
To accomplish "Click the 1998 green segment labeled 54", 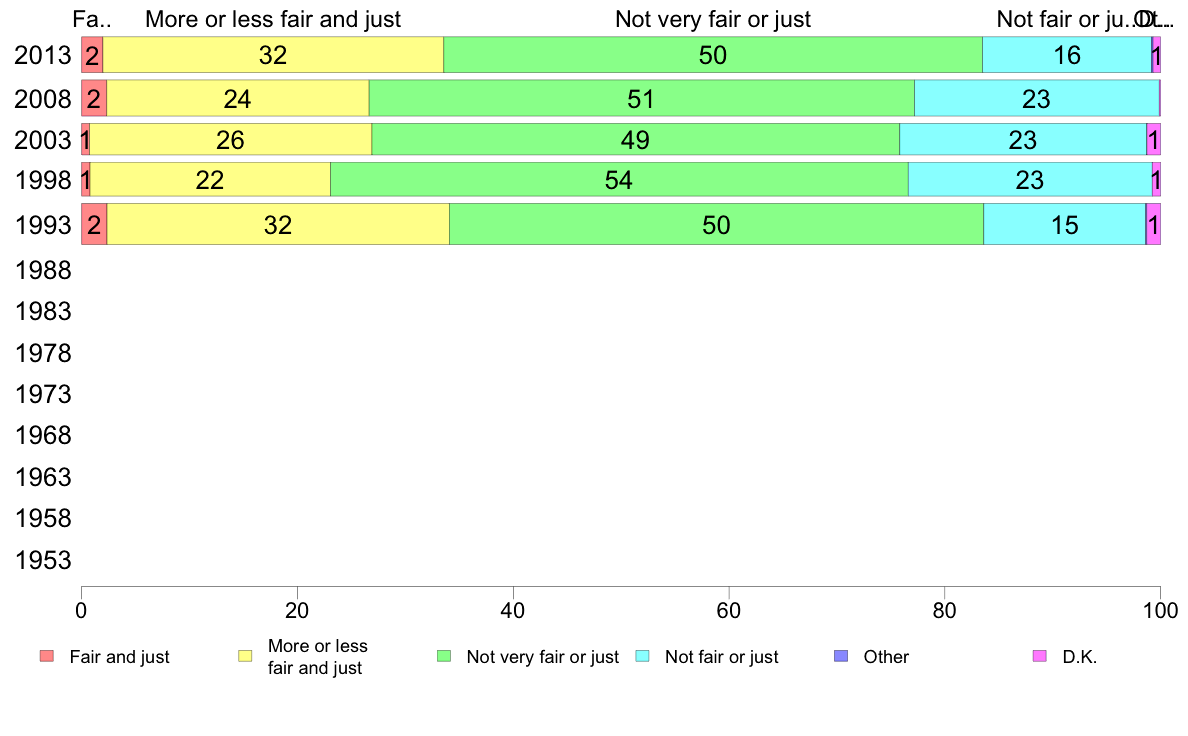I will tap(619, 180).
